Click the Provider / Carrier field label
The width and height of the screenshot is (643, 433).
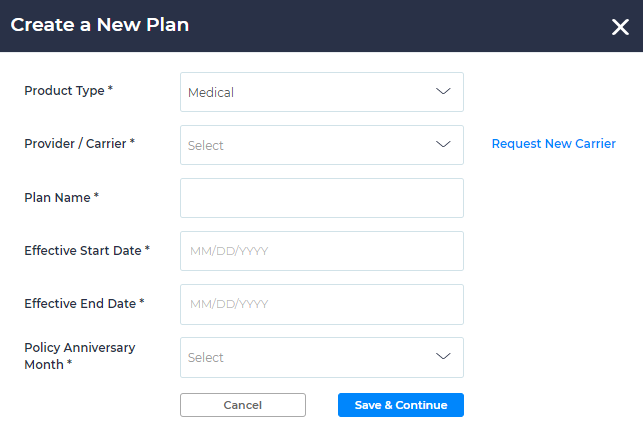79,144
